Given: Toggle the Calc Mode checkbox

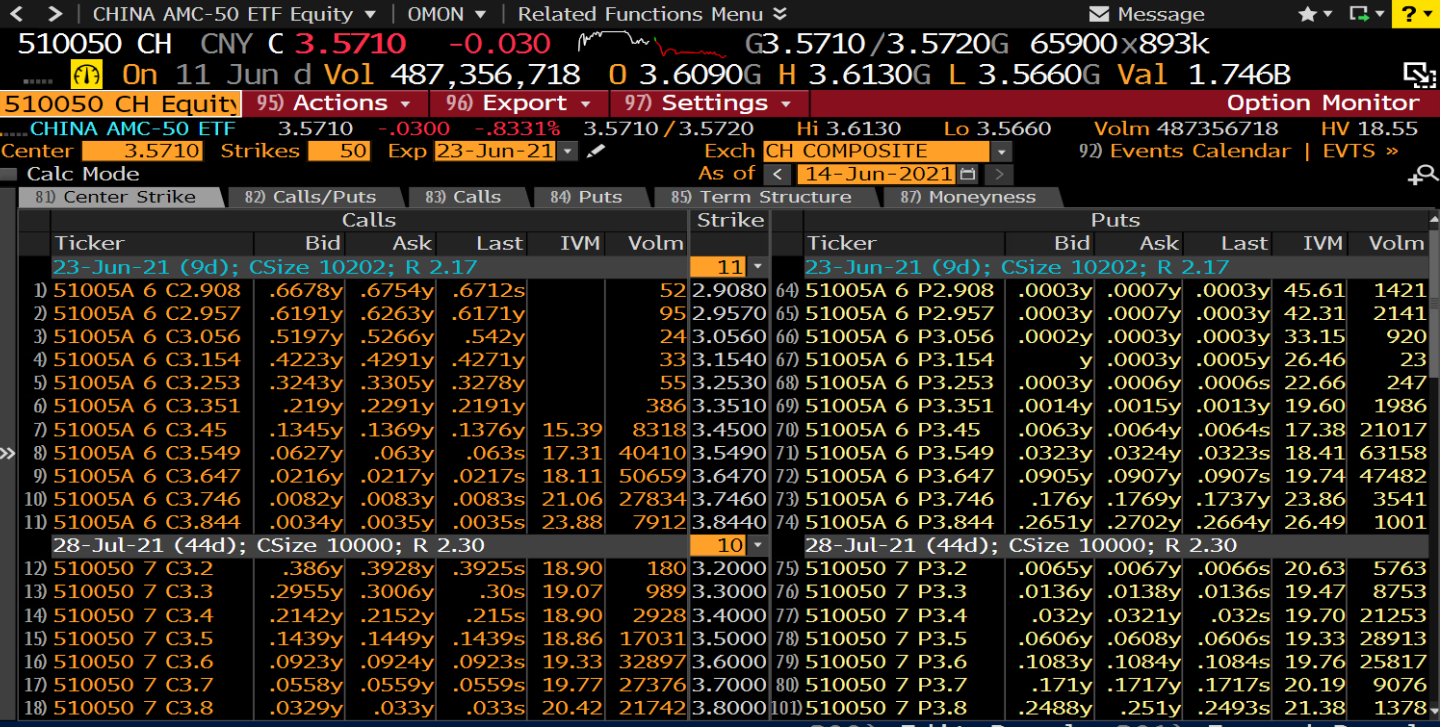Looking at the screenshot, I should pyautogui.click(x=9, y=174).
